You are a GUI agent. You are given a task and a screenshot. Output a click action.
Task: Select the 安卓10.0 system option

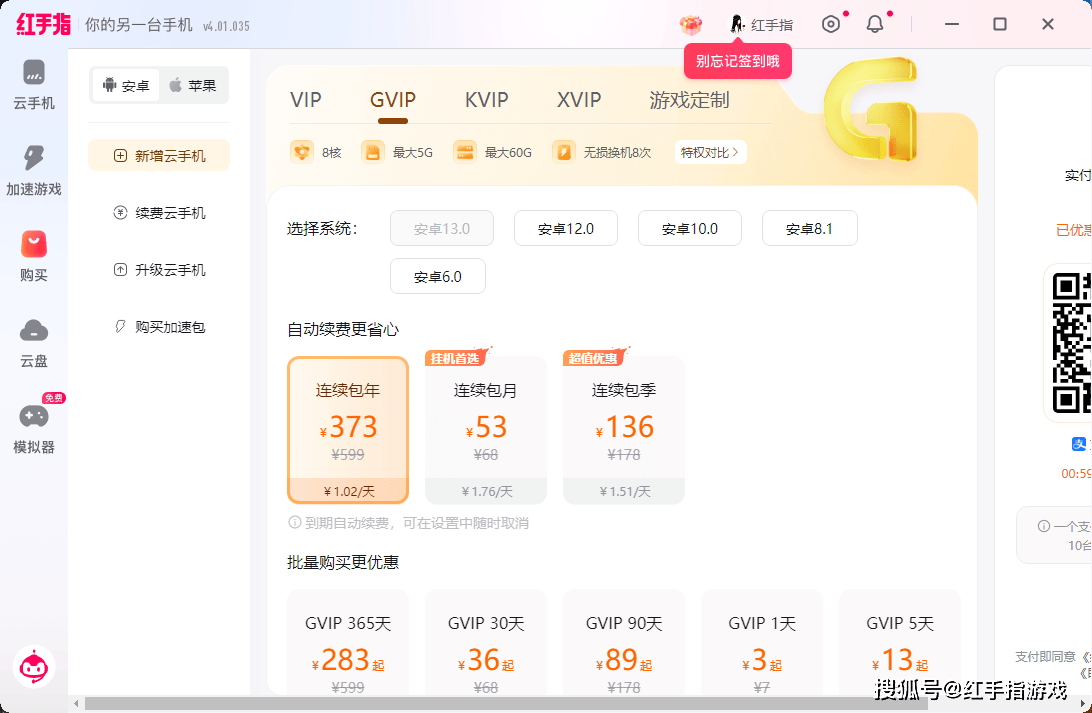tap(689, 228)
